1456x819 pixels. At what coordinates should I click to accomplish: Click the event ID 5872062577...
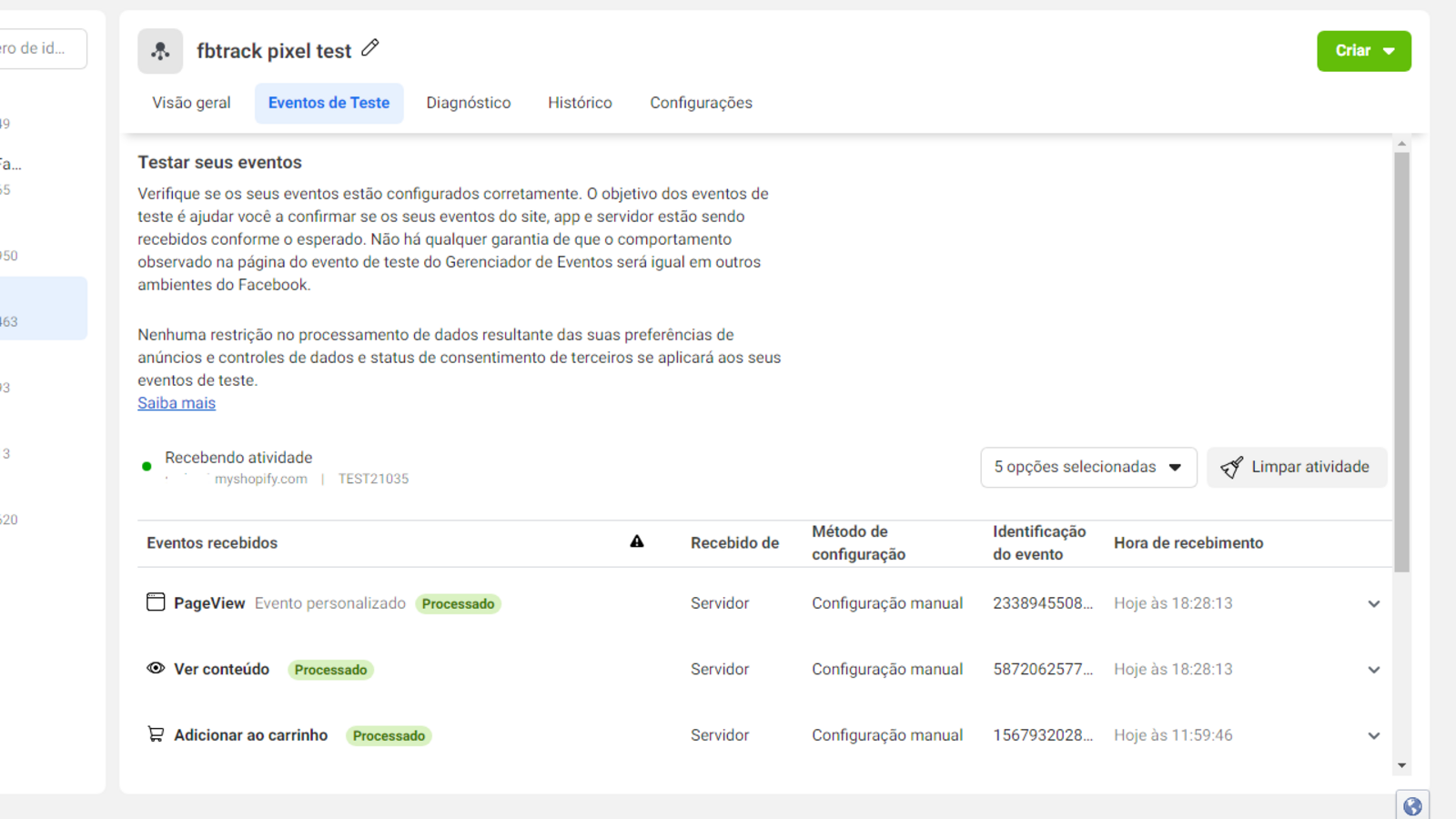[1043, 669]
